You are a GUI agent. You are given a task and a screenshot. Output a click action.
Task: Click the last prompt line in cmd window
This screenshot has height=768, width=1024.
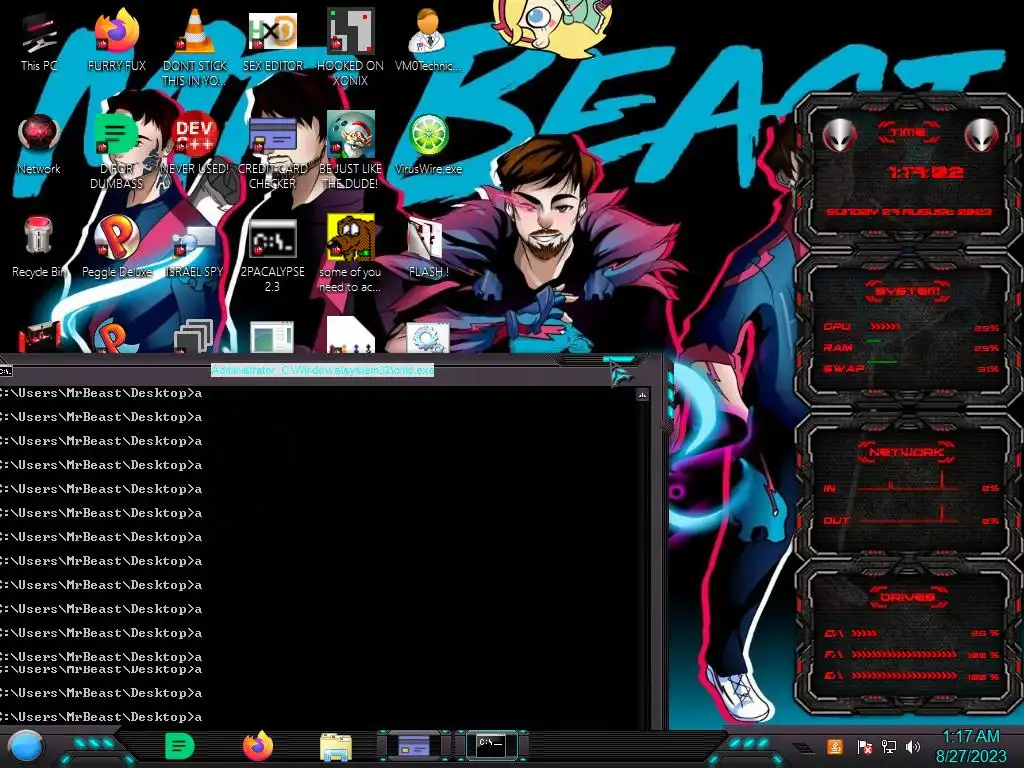click(101, 717)
